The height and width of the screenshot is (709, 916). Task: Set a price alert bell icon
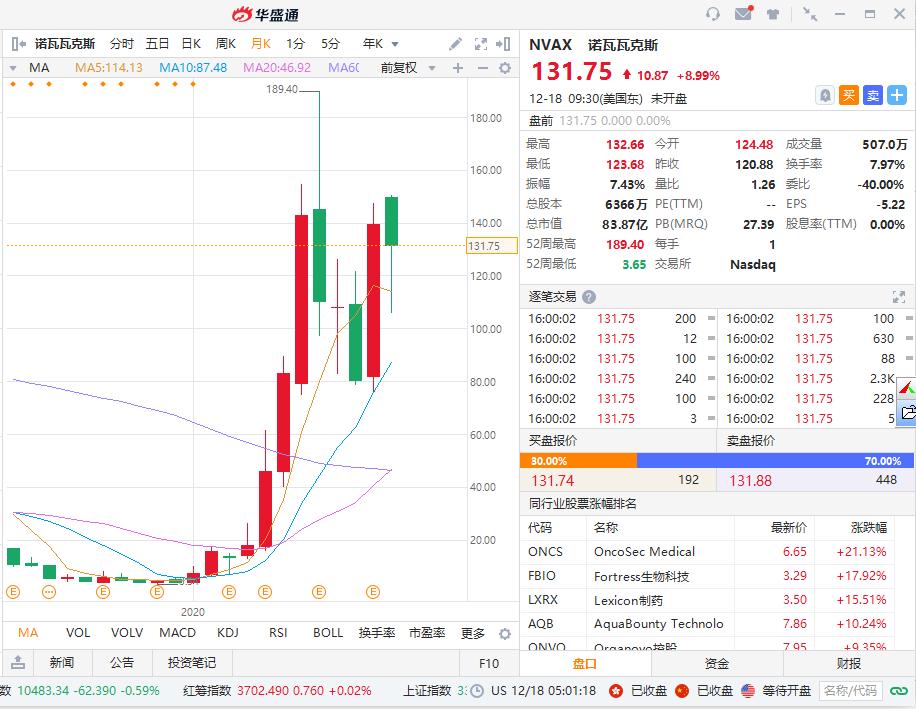[x=825, y=95]
